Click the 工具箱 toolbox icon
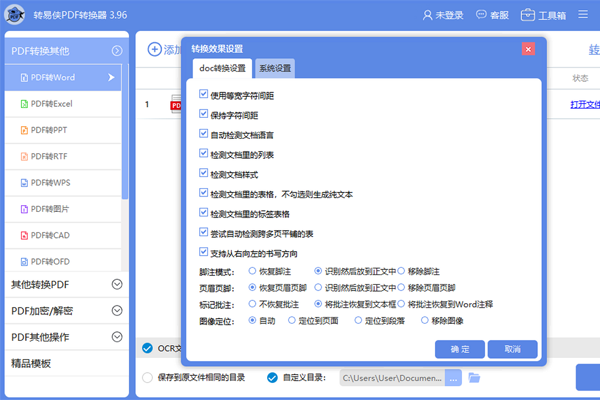The width and height of the screenshot is (600, 400). tap(528, 16)
